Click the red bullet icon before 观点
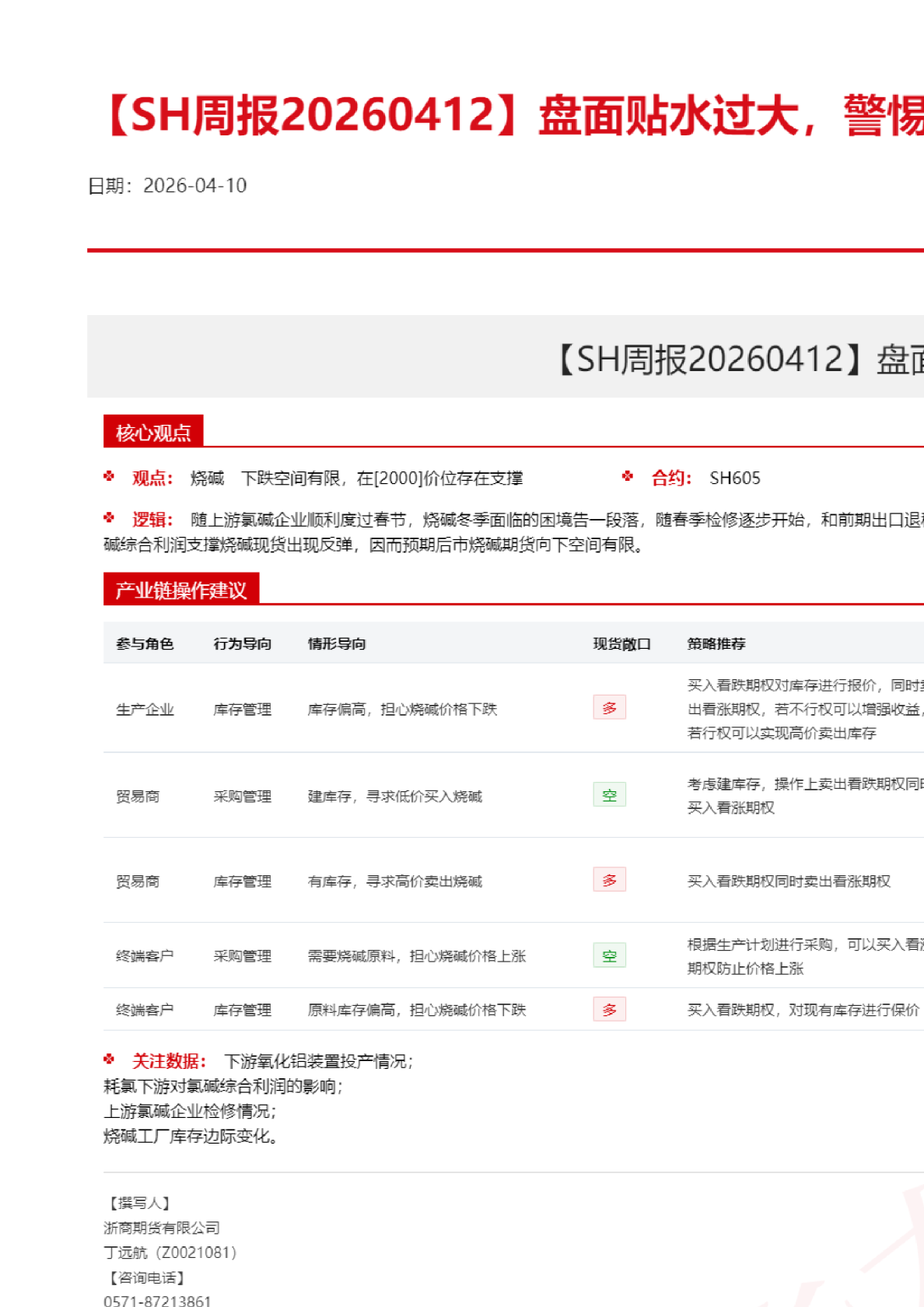Viewport: 924px width, 1307px height. pyautogui.click(x=110, y=476)
